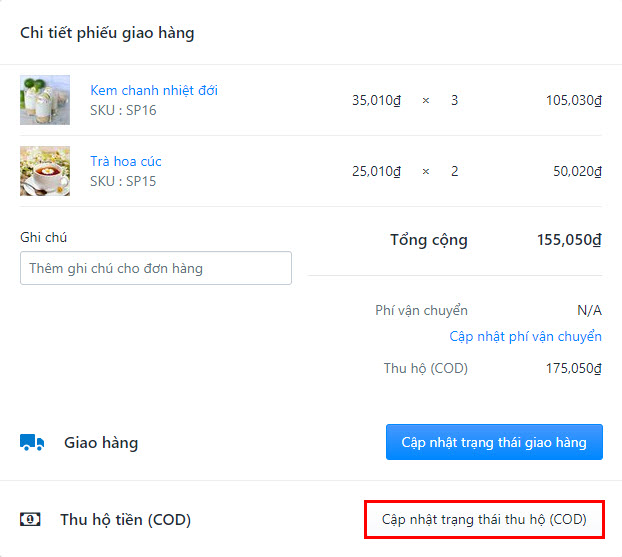The height and width of the screenshot is (557, 622).
Task: Open Trà hoa cúc product thumbnail
Action: 45,171
